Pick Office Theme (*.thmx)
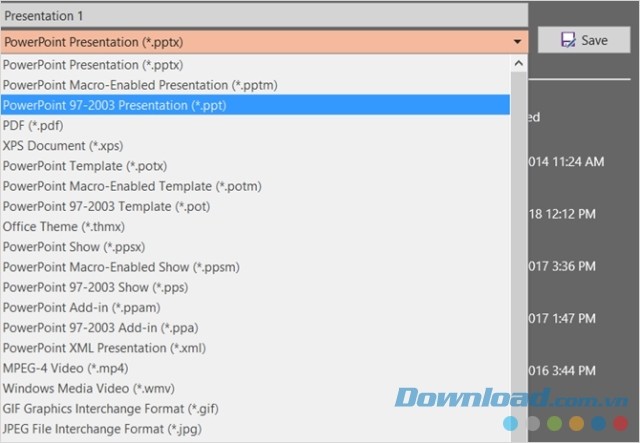 (x=256, y=227)
